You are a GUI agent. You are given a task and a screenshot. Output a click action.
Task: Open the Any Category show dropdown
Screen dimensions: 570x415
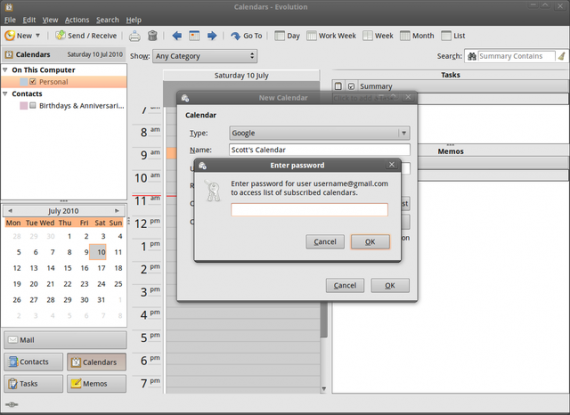tap(205, 56)
